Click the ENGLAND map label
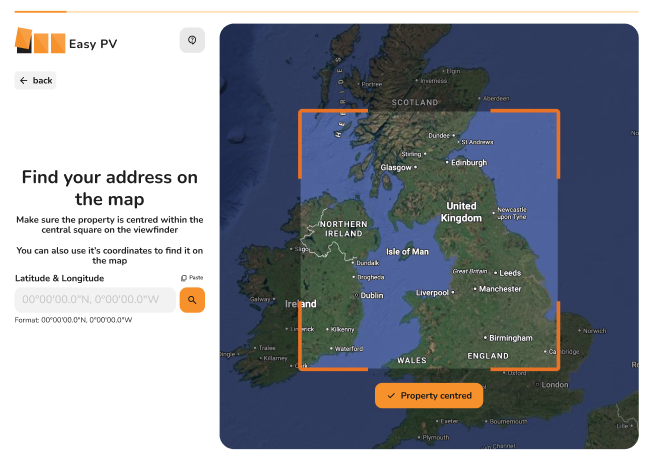Image resolution: width=654 pixels, height=464 pixels. (x=488, y=356)
